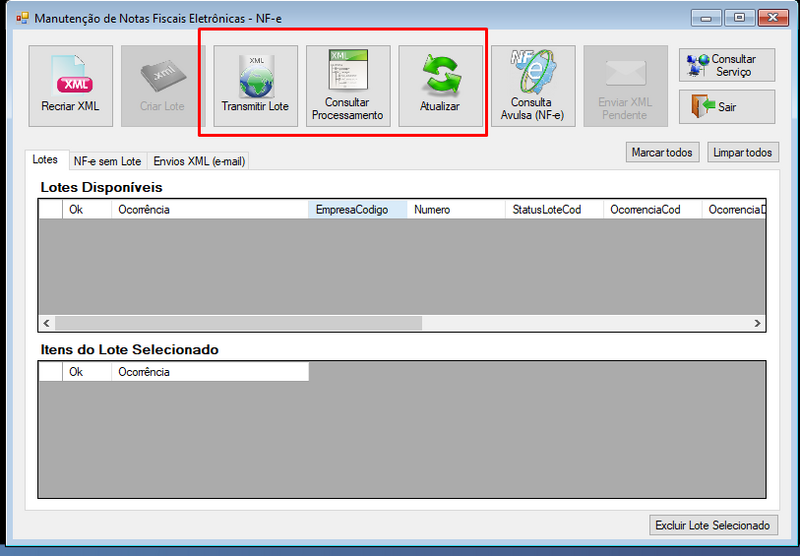This screenshot has width=800, height=556.
Task: Click the Limpar todos button
Action: (x=743, y=153)
